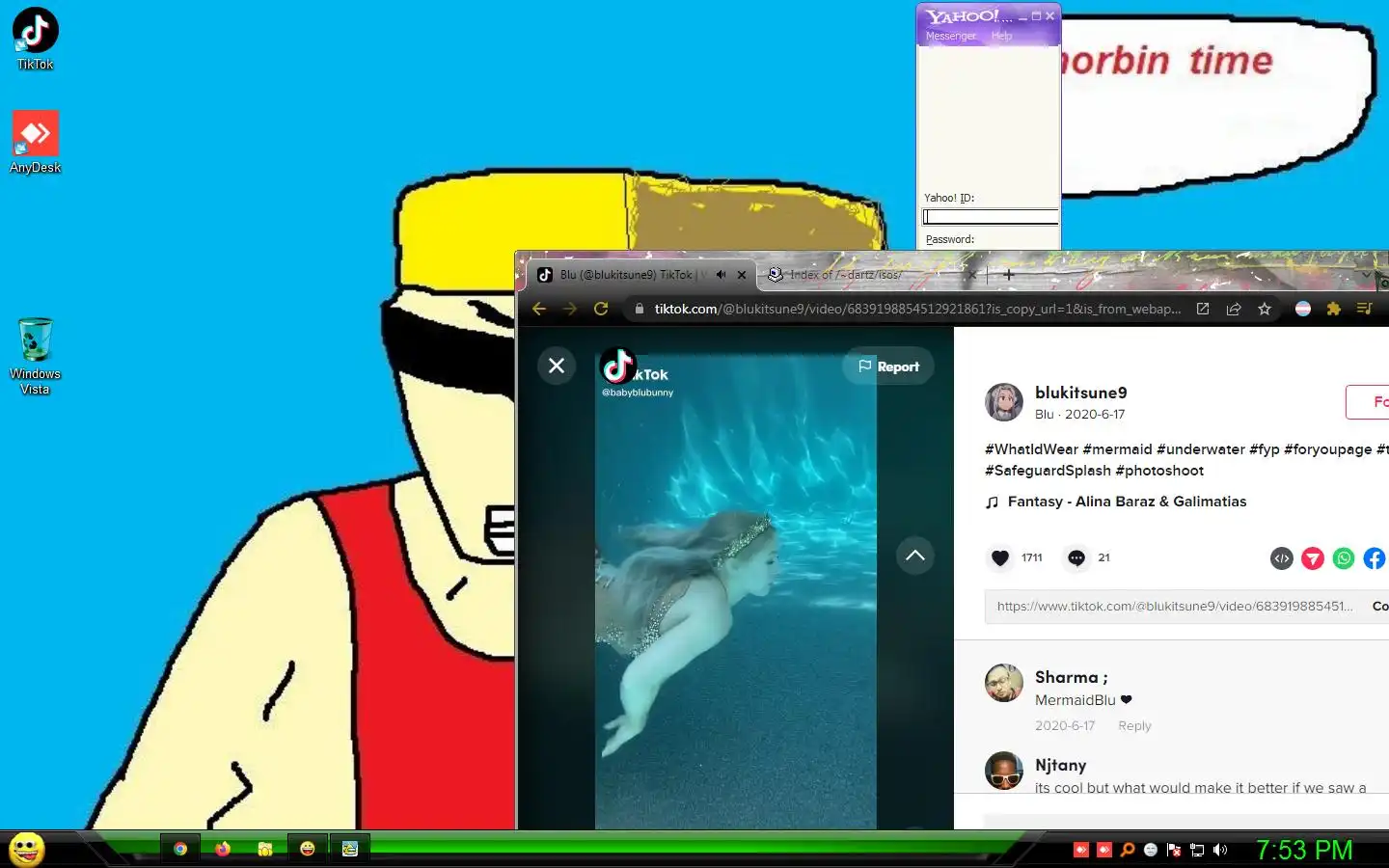Click the clock showing 7:53 PM
Viewport: 1389px width, 868px height.
(1304, 850)
